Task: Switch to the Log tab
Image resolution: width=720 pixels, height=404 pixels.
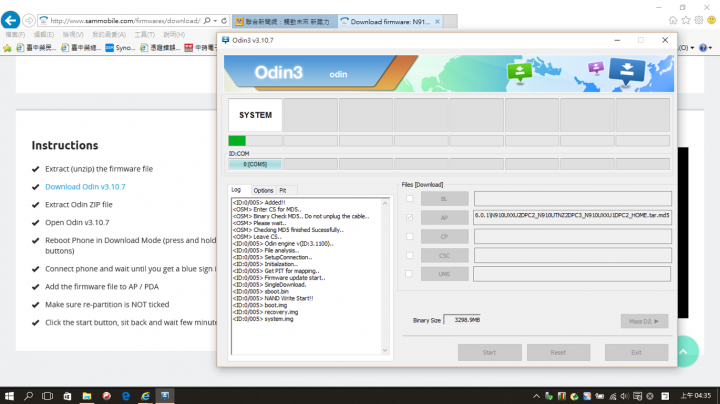Action: point(239,190)
